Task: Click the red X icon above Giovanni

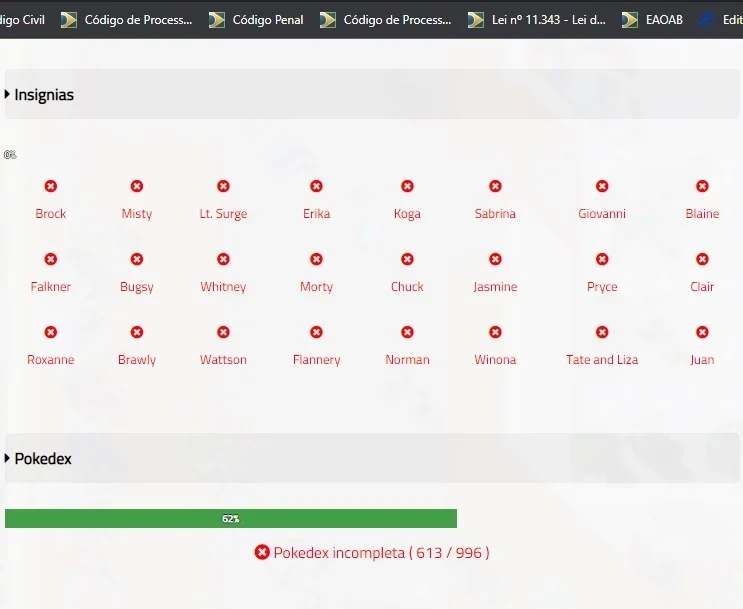Action: pyautogui.click(x=602, y=186)
